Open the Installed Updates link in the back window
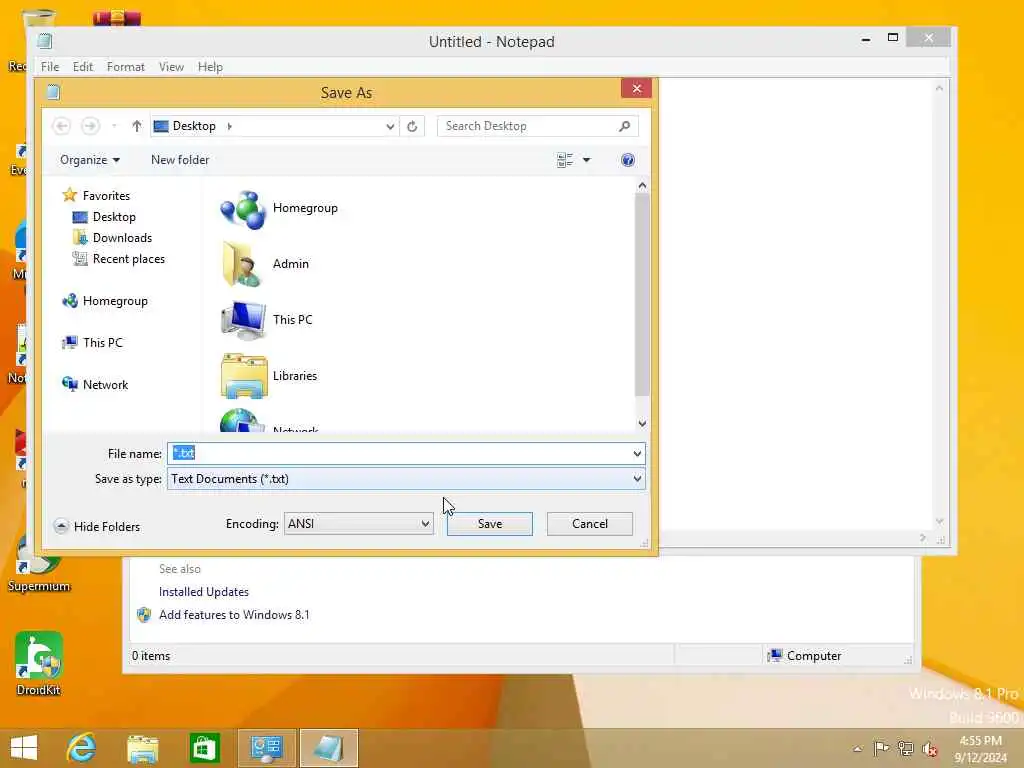 (x=204, y=592)
